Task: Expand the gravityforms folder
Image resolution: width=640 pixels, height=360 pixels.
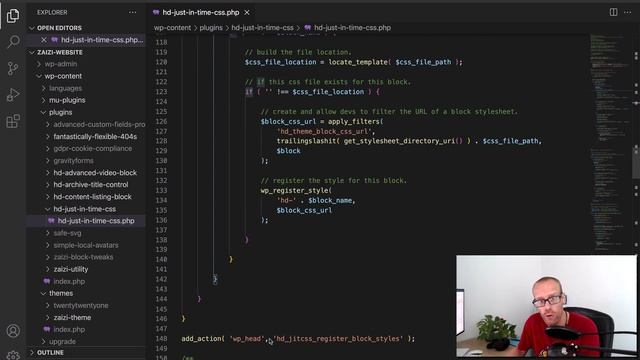Action: 73,160
